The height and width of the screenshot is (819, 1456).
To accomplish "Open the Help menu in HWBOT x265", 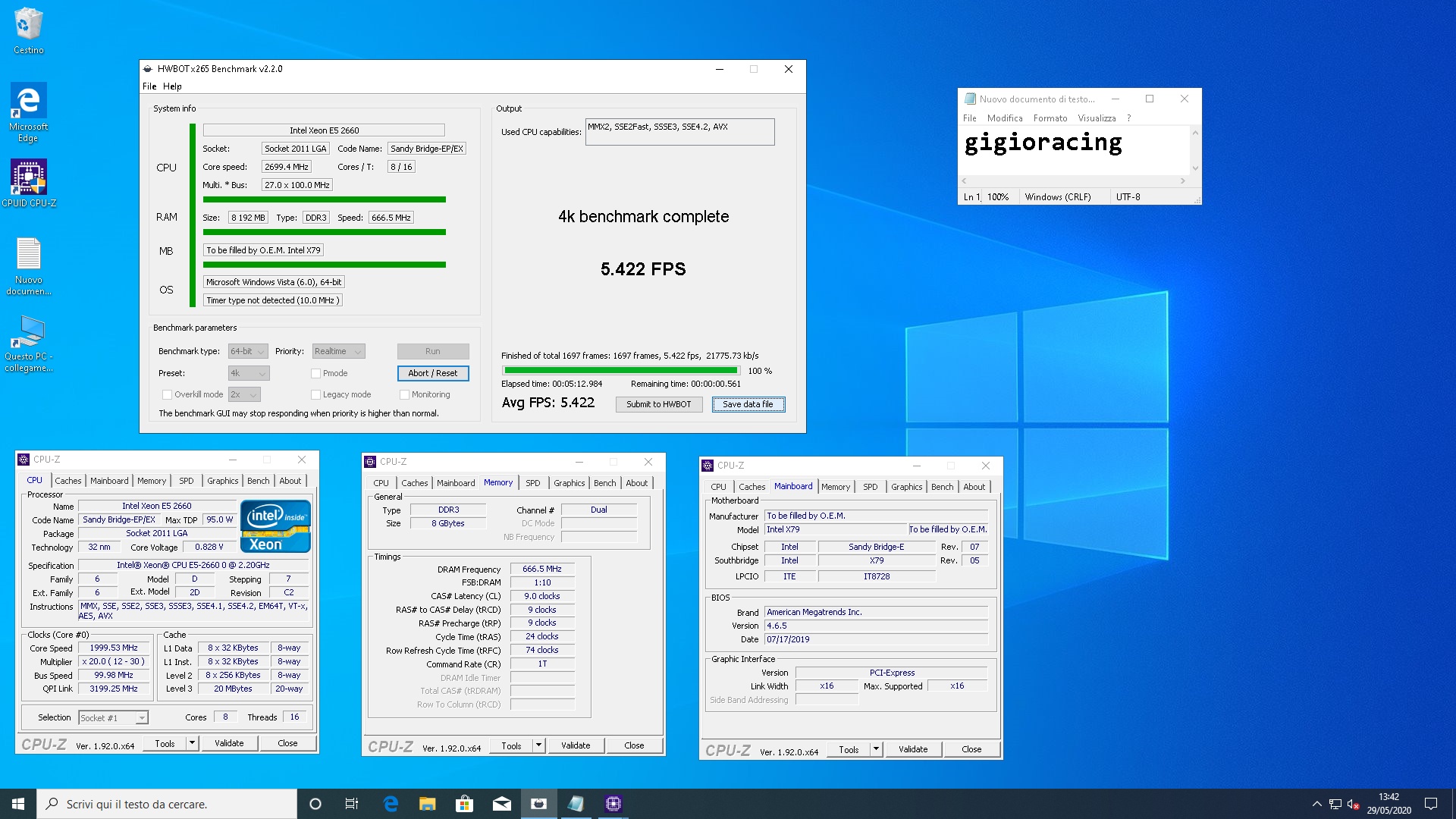I will (x=172, y=86).
